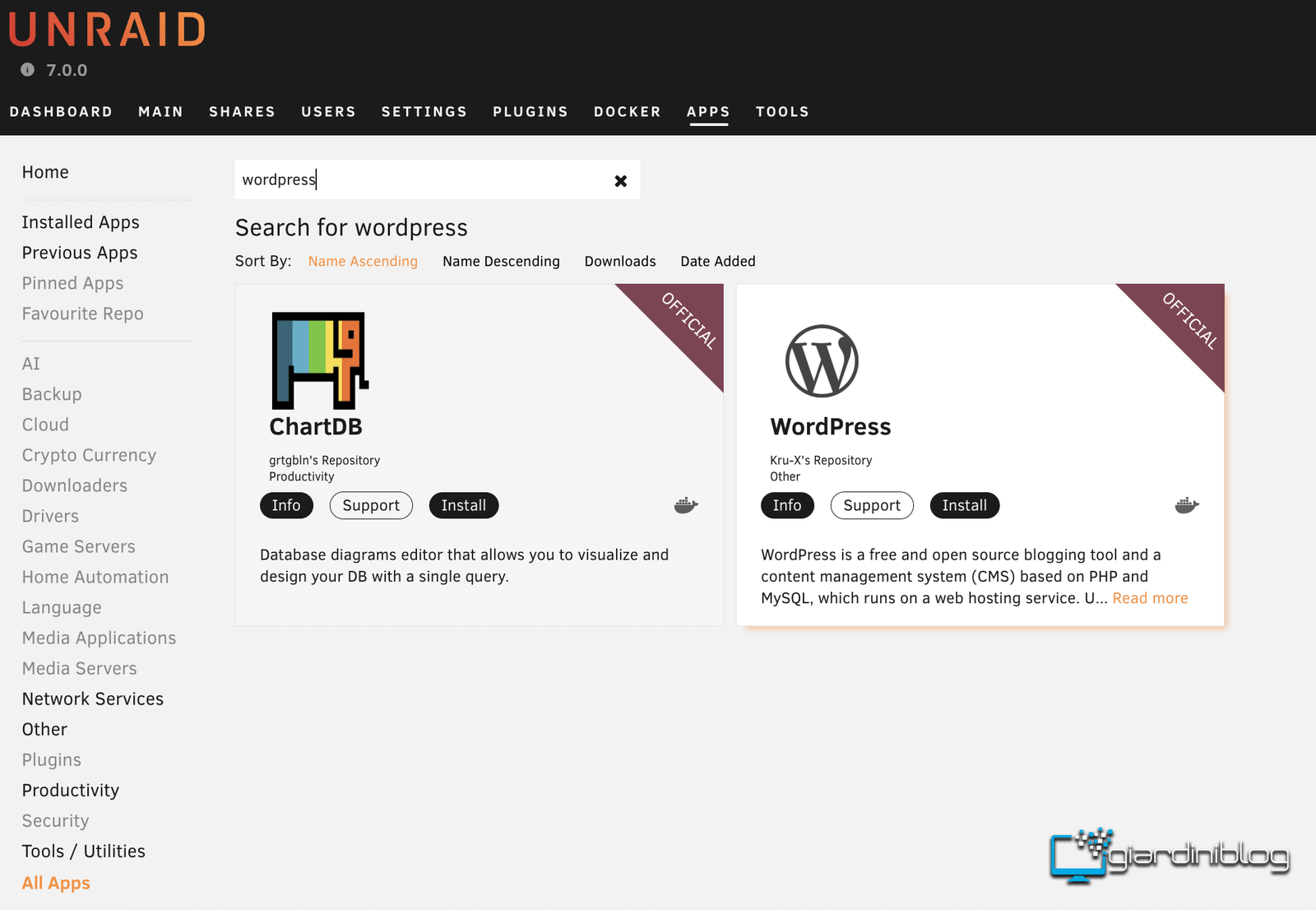Select the Game Servers category
The image size is (1316, 910).
tap(79, 547)
